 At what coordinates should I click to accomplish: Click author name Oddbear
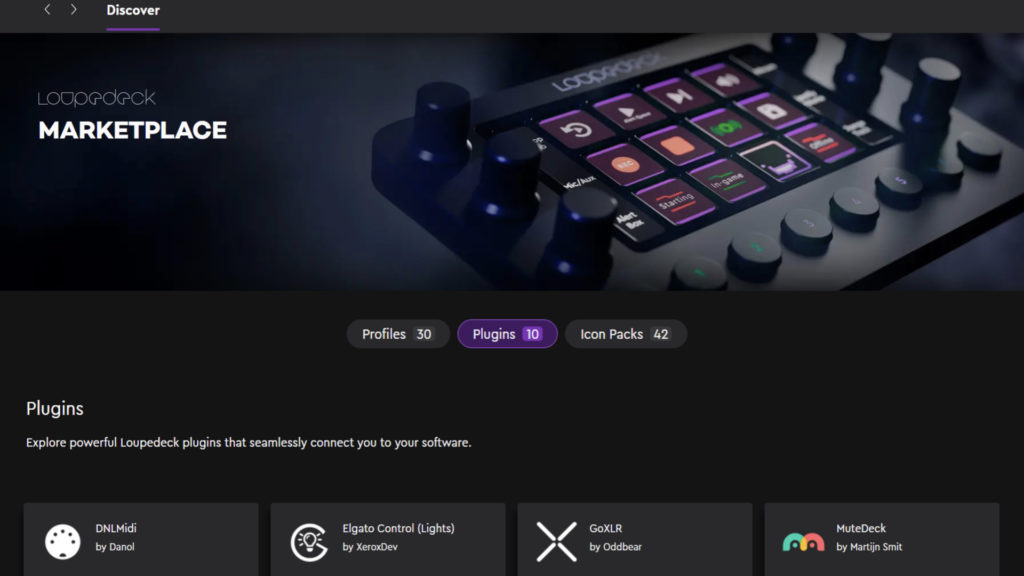pos(622,547)
